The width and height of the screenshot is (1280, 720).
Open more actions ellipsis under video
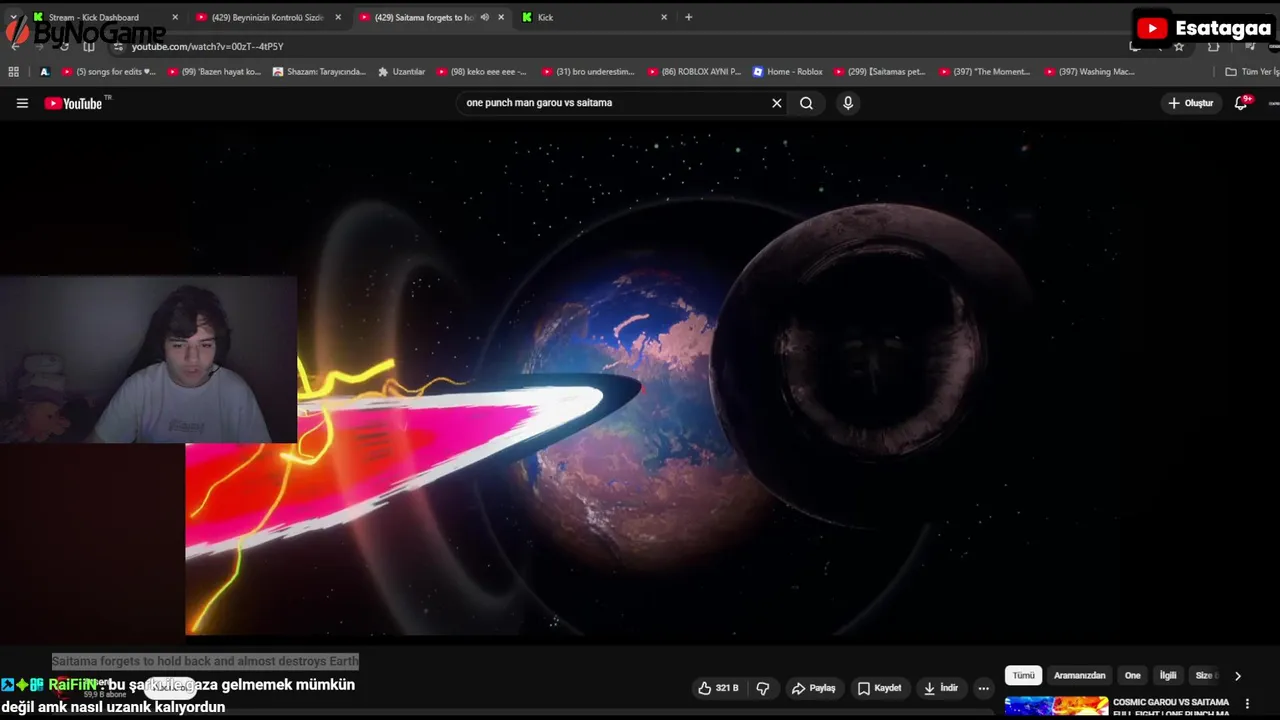pyautogui.click(x=983, y=688)
